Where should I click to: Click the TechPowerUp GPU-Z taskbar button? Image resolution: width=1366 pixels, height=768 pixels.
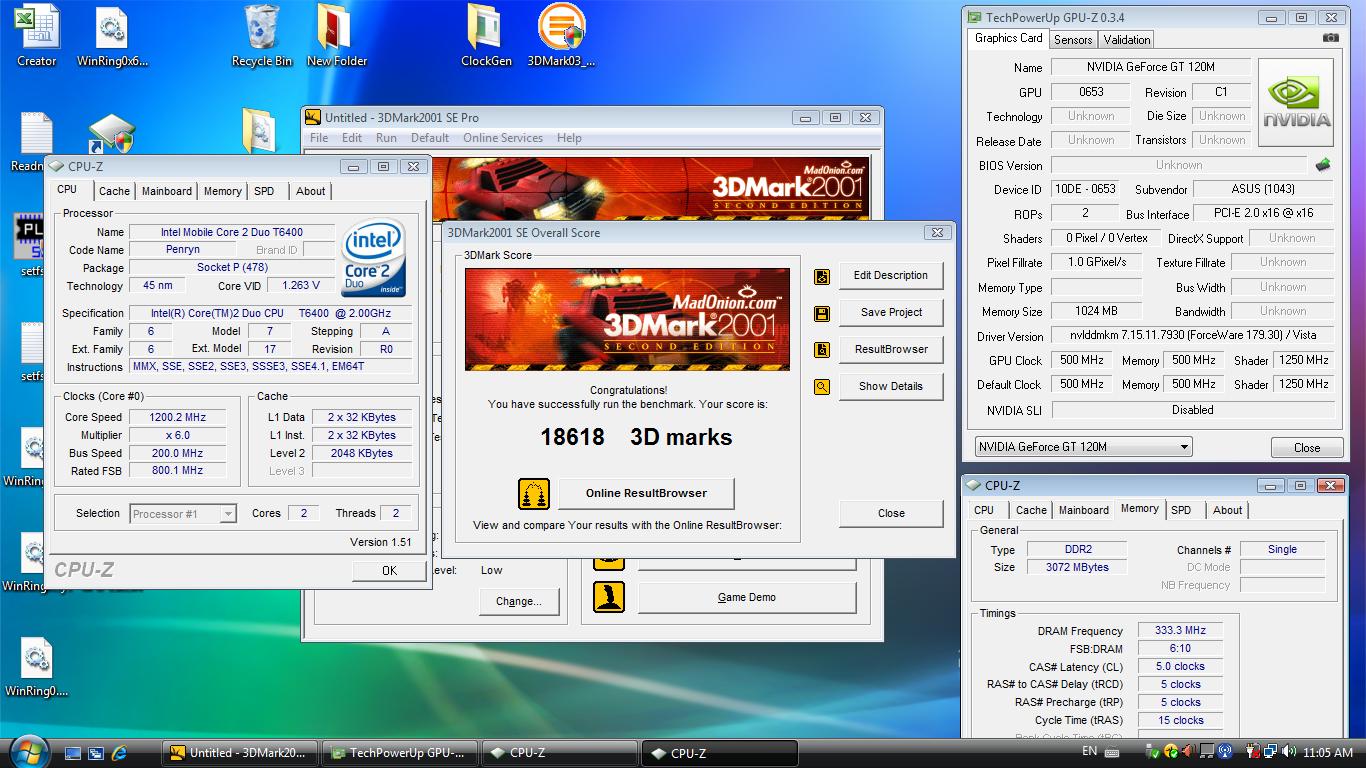[x=400, y=753]
